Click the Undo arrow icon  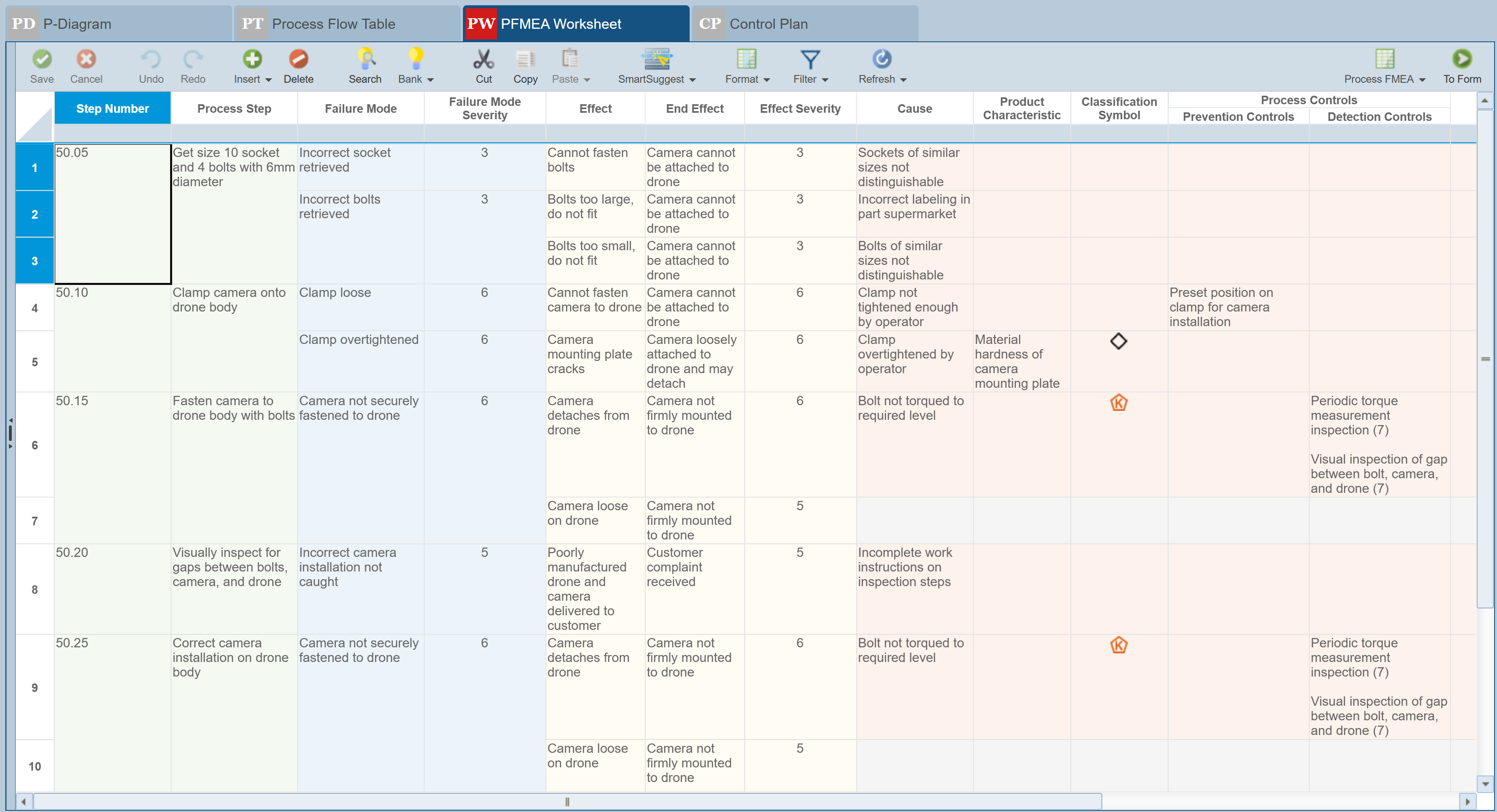[151, 59]
